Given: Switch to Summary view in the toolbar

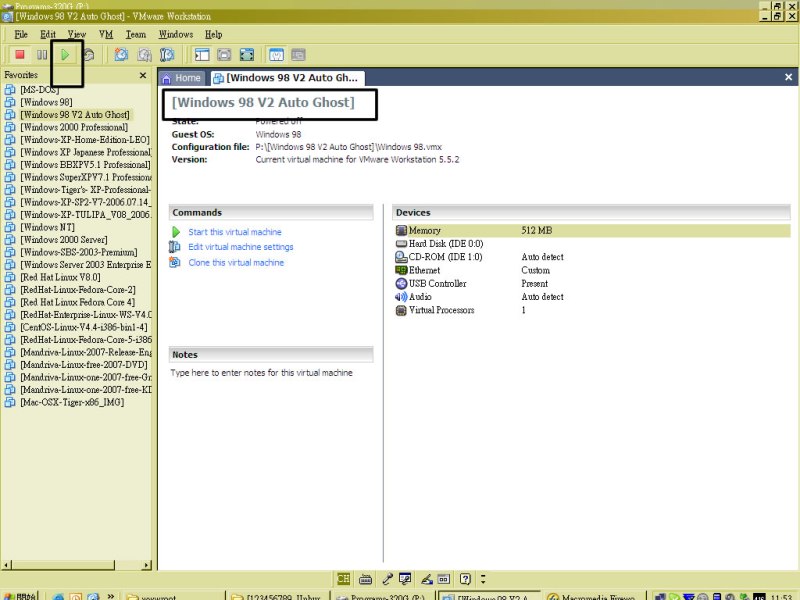Looking at the screenshot, I should click(x=276, y=54).
